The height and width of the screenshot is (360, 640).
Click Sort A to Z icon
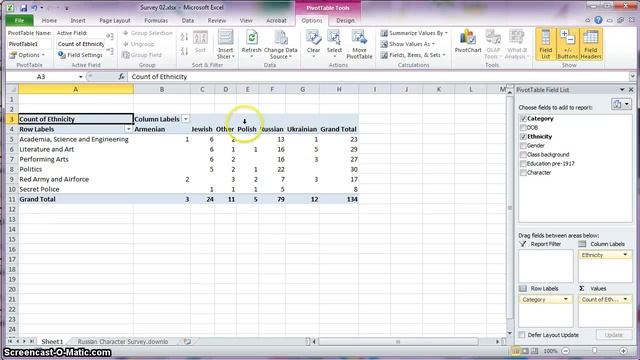click(x=184, y=38)
